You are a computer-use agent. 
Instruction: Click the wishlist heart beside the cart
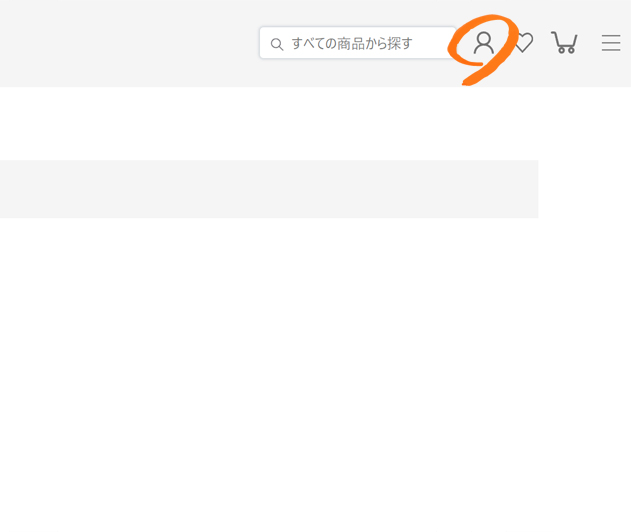524,43
